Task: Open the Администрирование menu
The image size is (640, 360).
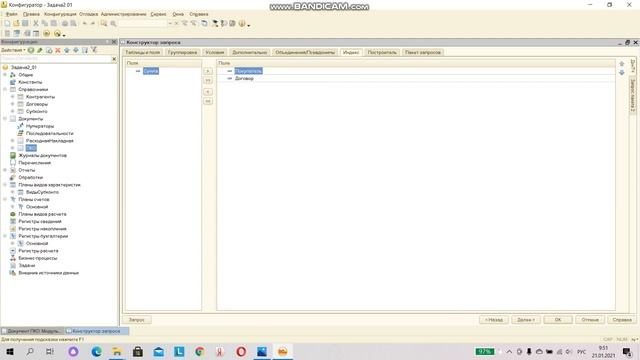Action: pos(123,14)
